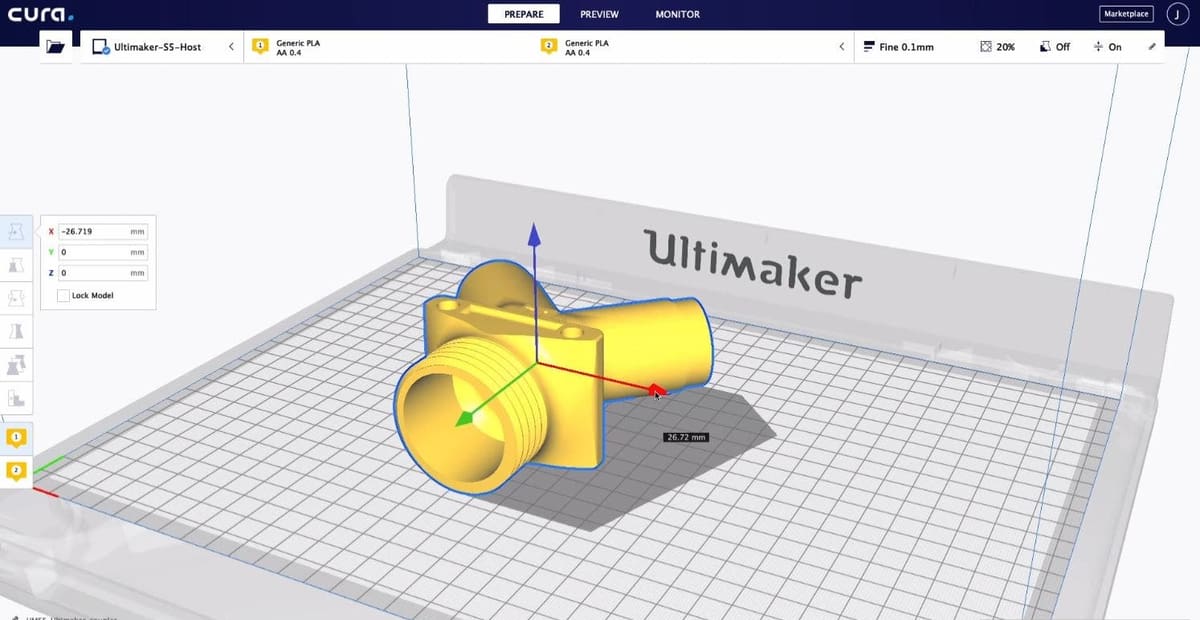The width and height of the screenshot is (1200, 620).
Task: Open the account avatar J
Action: click(x=1177, y=14)
